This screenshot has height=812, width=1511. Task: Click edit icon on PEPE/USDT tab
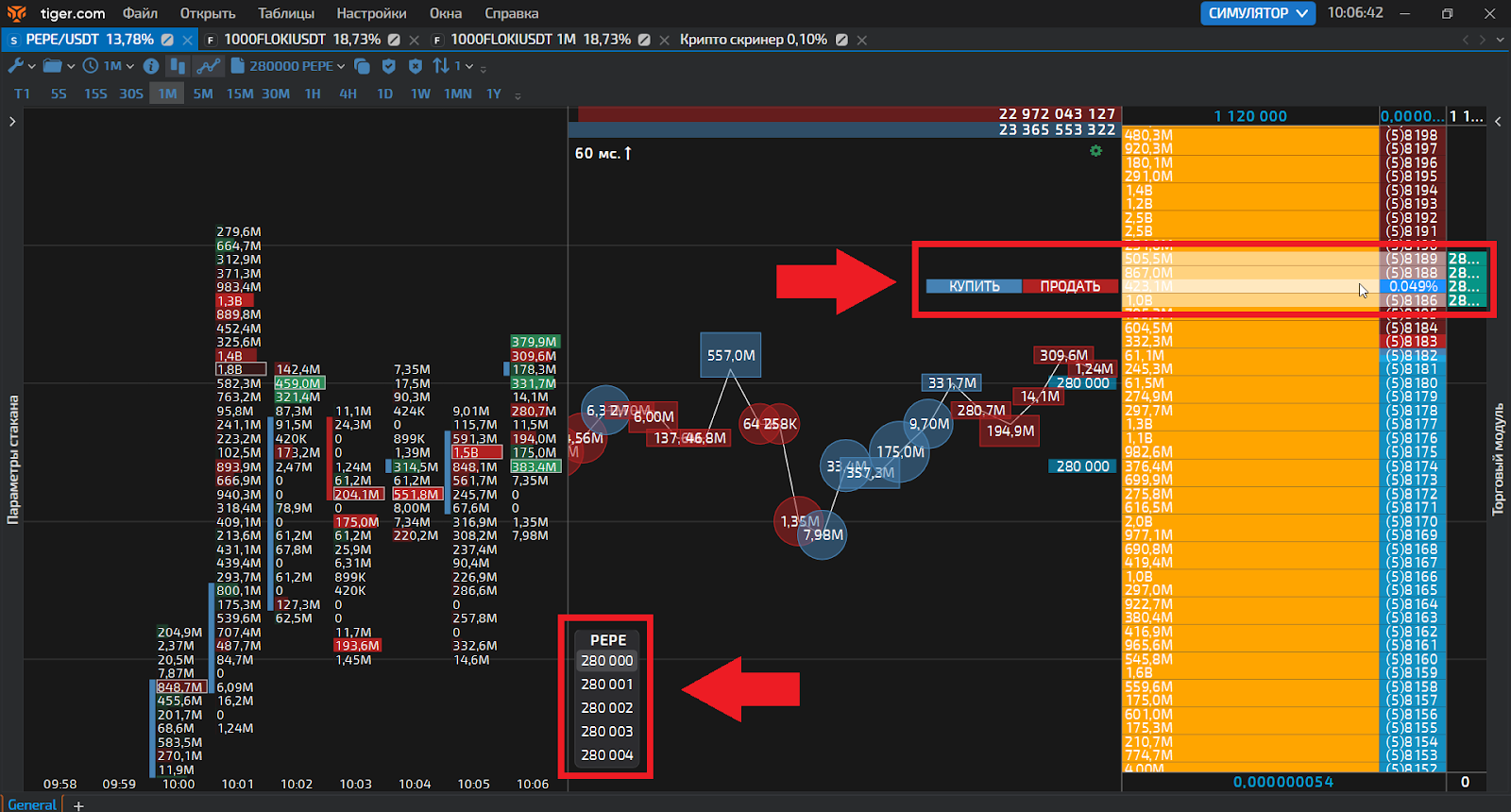point(167,40)
